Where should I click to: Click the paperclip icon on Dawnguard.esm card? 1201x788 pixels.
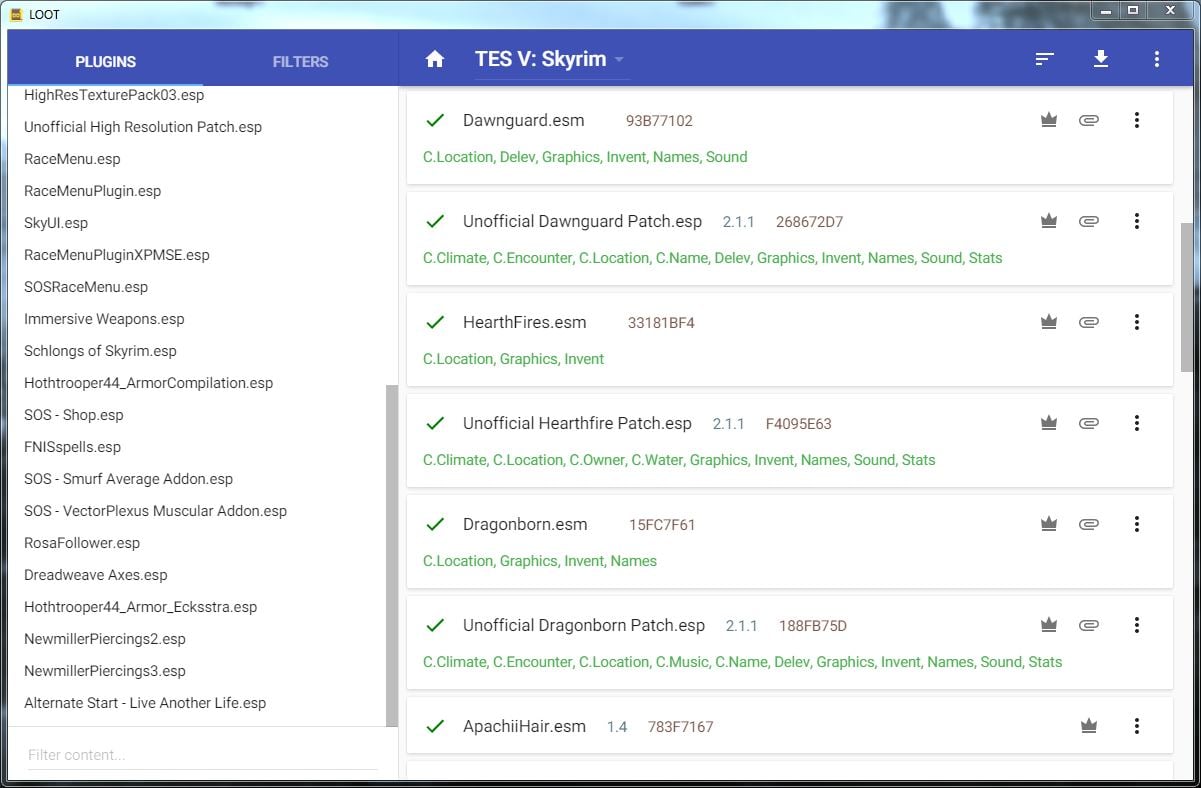click(1089, 120)
